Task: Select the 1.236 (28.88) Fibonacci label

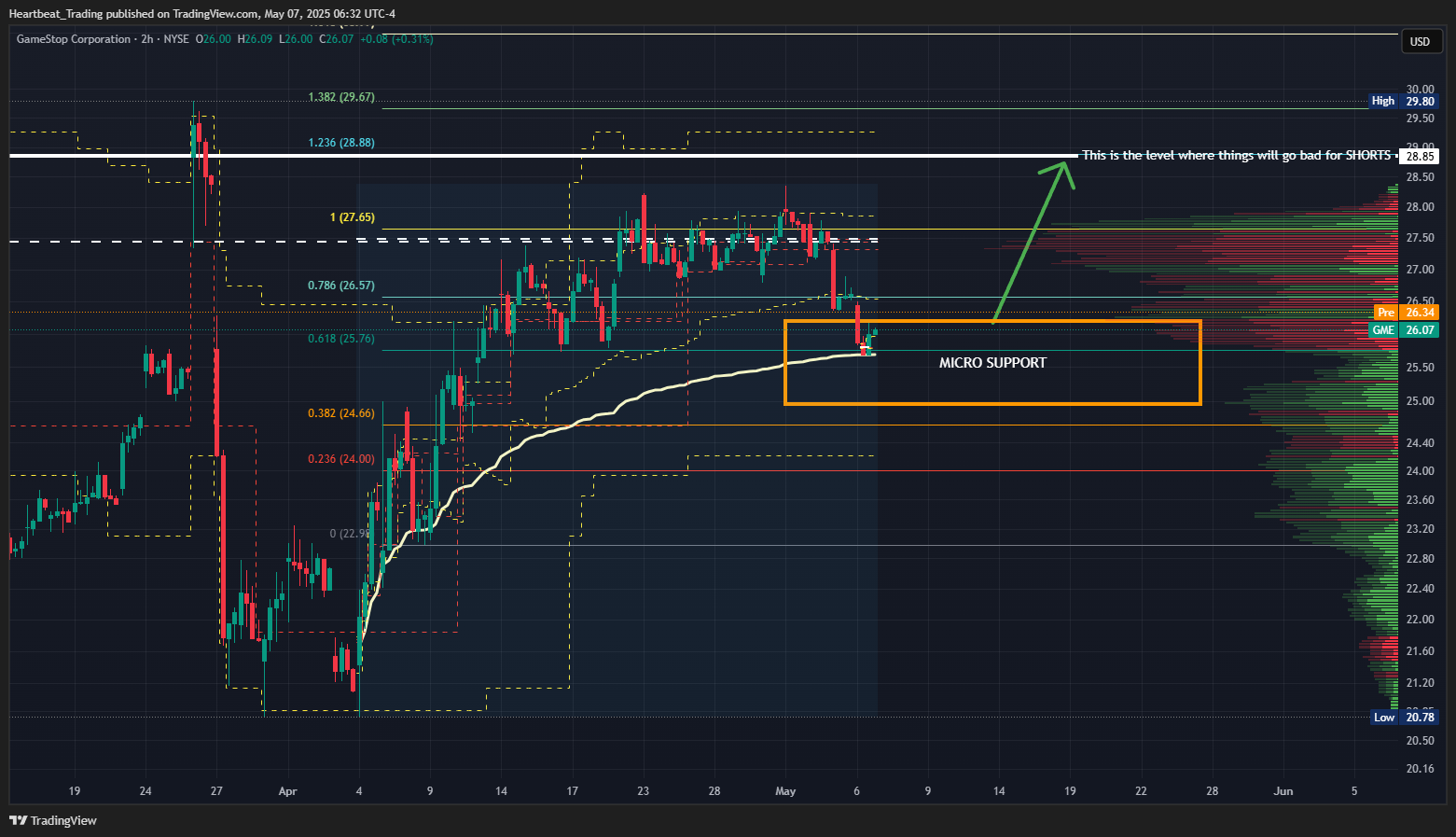Action: (341, 143)
